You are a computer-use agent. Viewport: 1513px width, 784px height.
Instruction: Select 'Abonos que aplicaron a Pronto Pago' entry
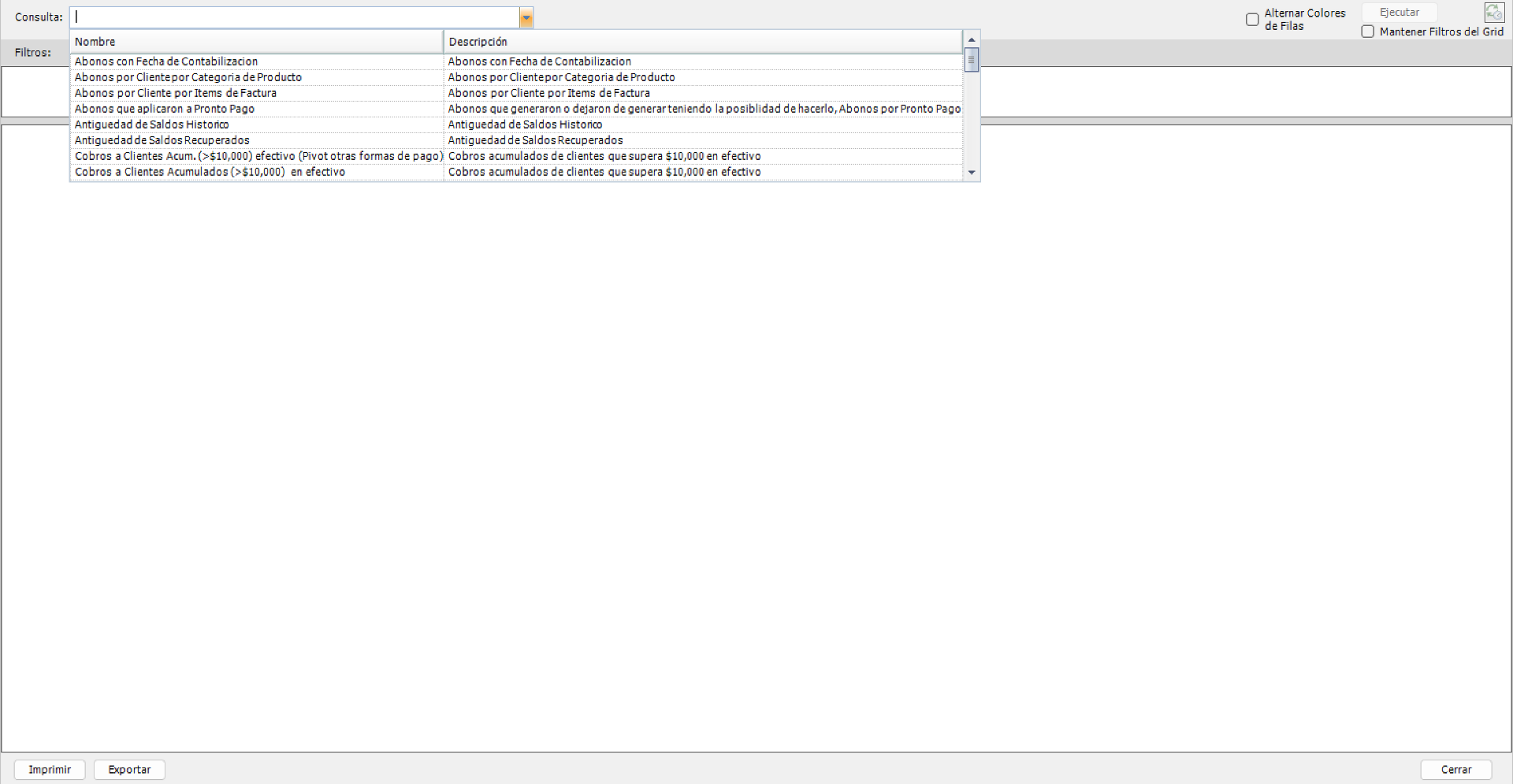coord(165,109)
